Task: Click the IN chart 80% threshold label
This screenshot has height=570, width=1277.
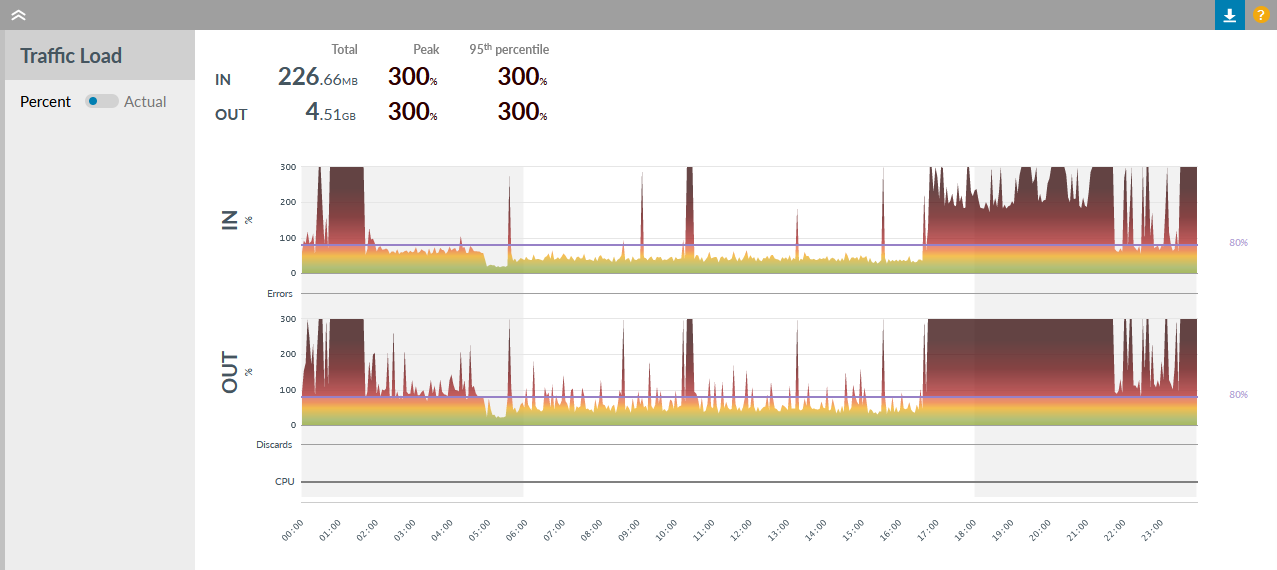Action: click(1238, 243)
